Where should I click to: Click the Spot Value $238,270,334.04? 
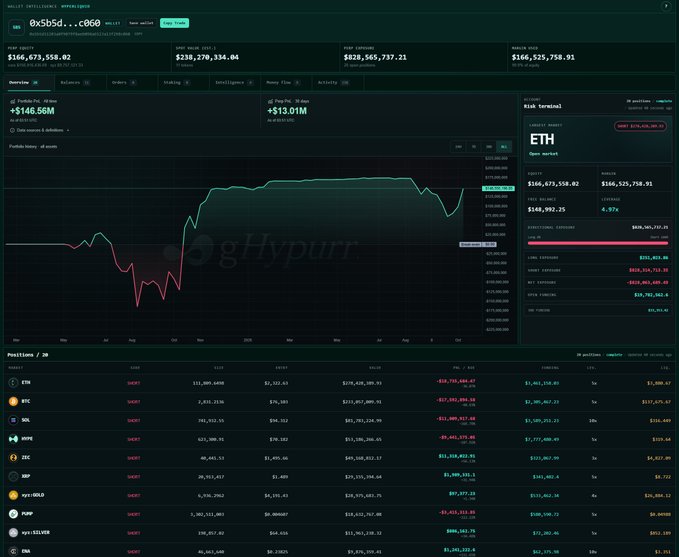click(x=207, y=57)
